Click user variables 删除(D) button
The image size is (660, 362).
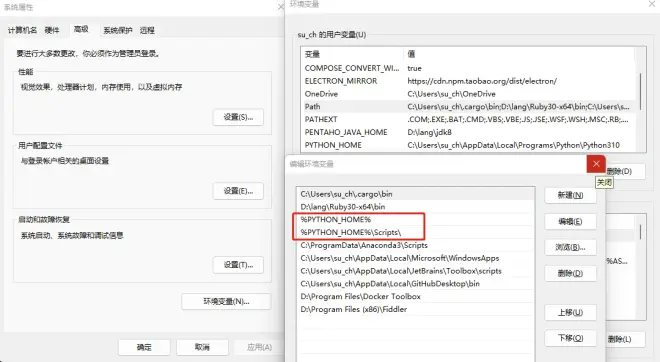[x=625, y=171]
